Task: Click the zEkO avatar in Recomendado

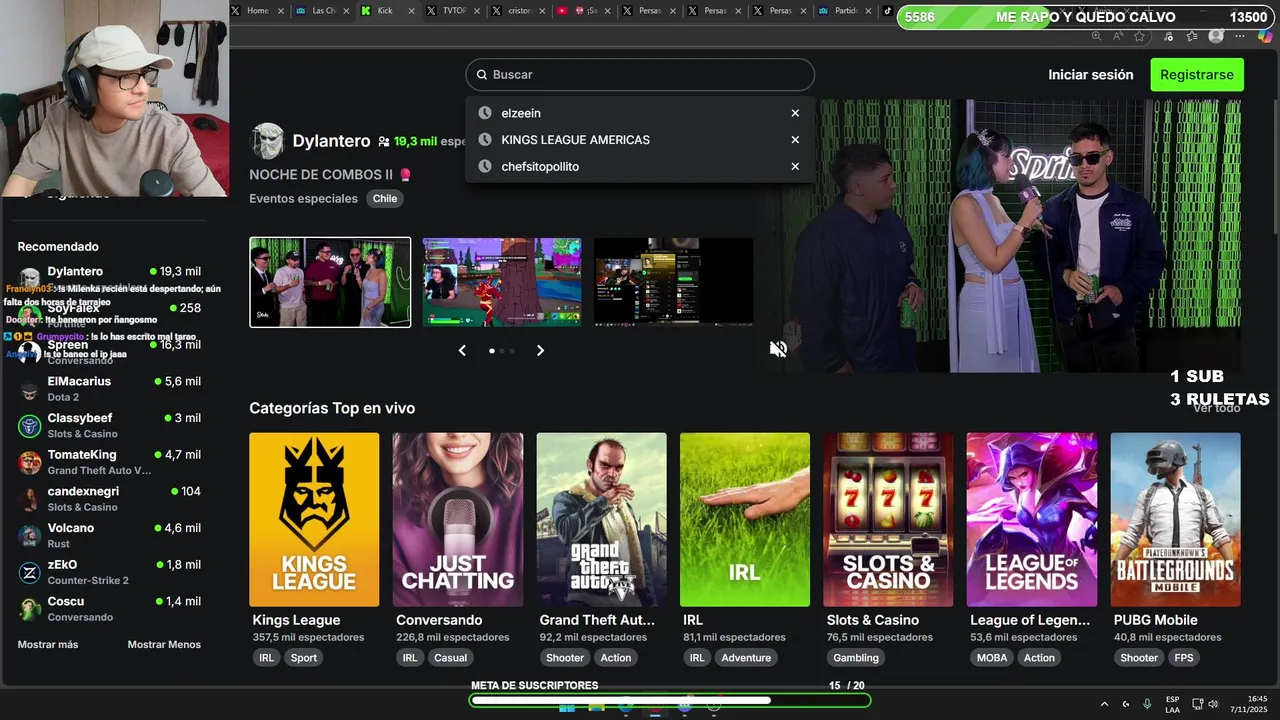Action: [29, 572]
